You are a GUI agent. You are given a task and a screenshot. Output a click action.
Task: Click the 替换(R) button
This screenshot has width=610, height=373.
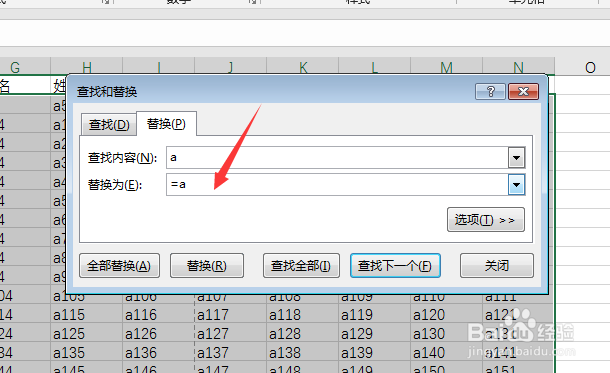click(207, 266)
